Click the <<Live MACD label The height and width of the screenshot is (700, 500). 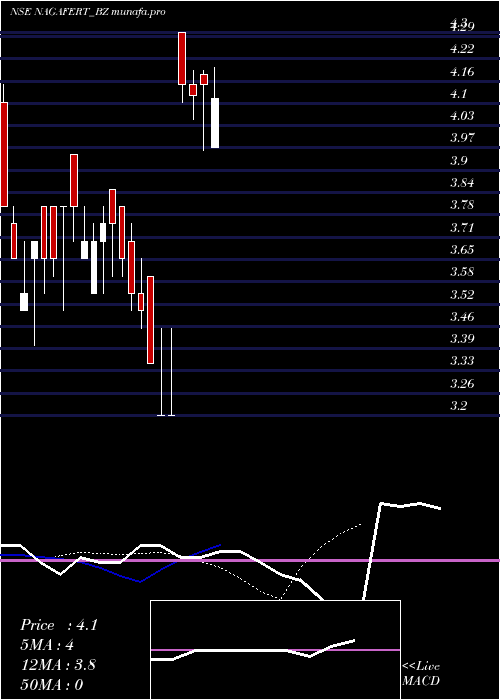(x=421, y=673)
